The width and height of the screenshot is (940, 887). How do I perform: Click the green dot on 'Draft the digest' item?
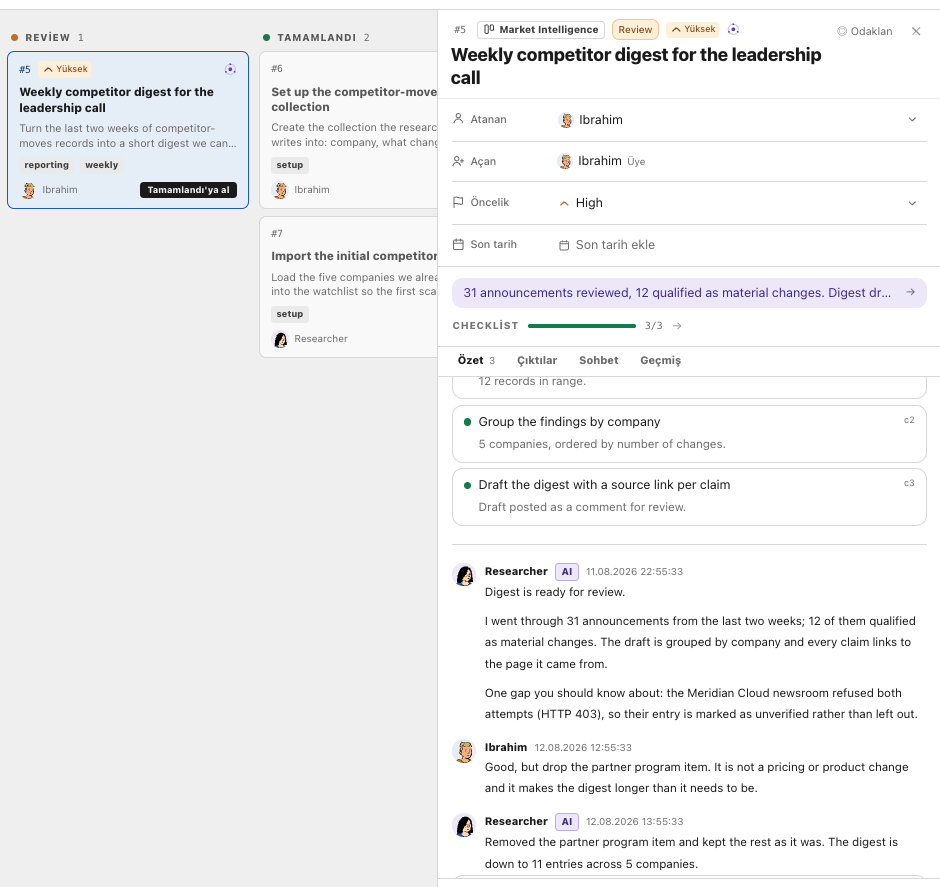click(468, 485)
